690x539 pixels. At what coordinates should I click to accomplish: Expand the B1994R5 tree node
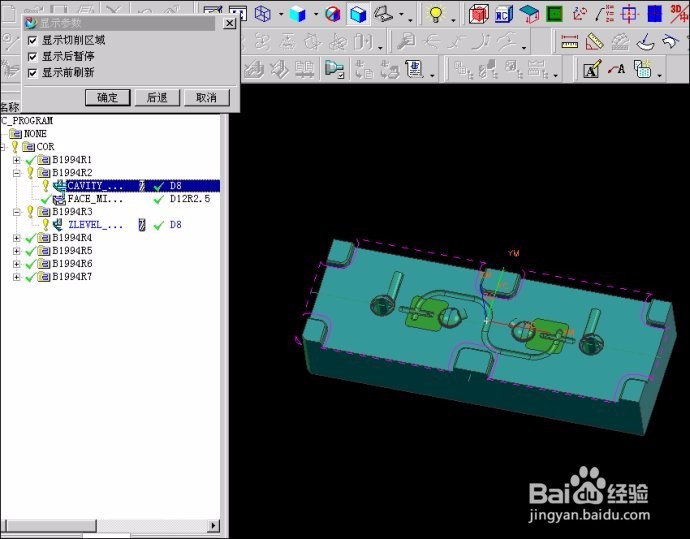17,251
